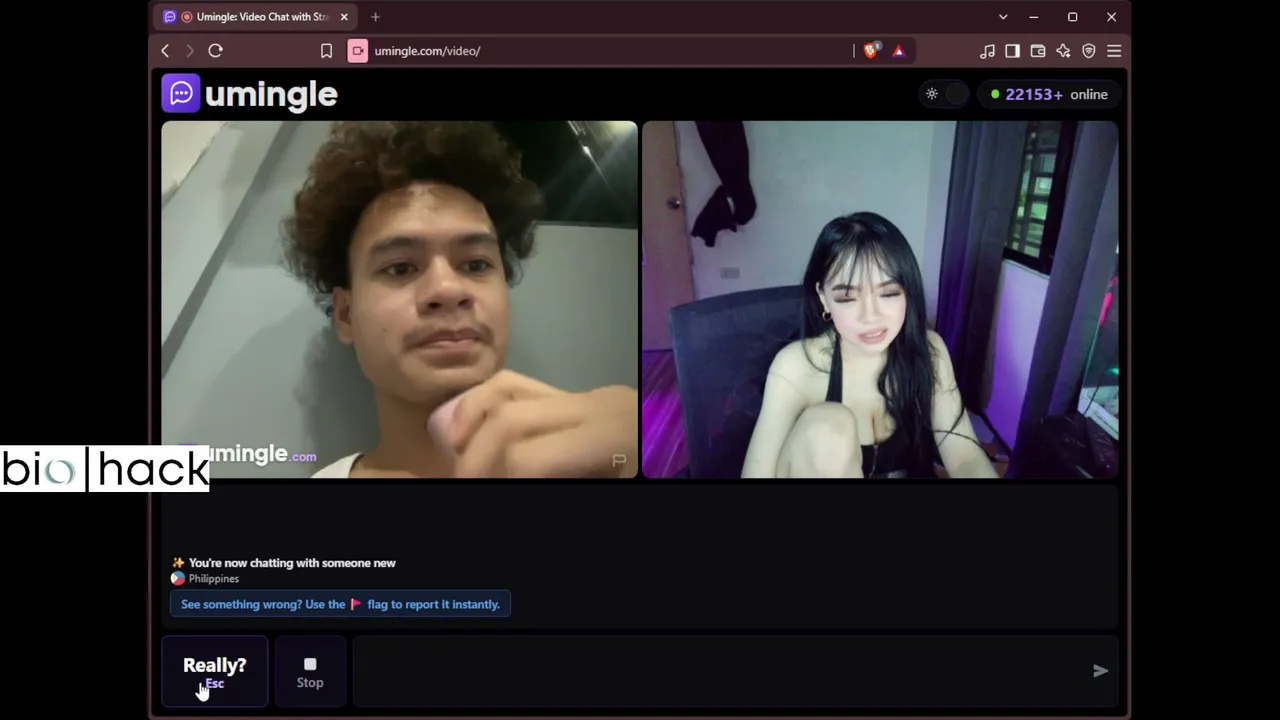Image resolution: width=1280 pixels, height=720 pixels.
Task: Click the flag report icon on left video
Action: click(x=619, y=460)
